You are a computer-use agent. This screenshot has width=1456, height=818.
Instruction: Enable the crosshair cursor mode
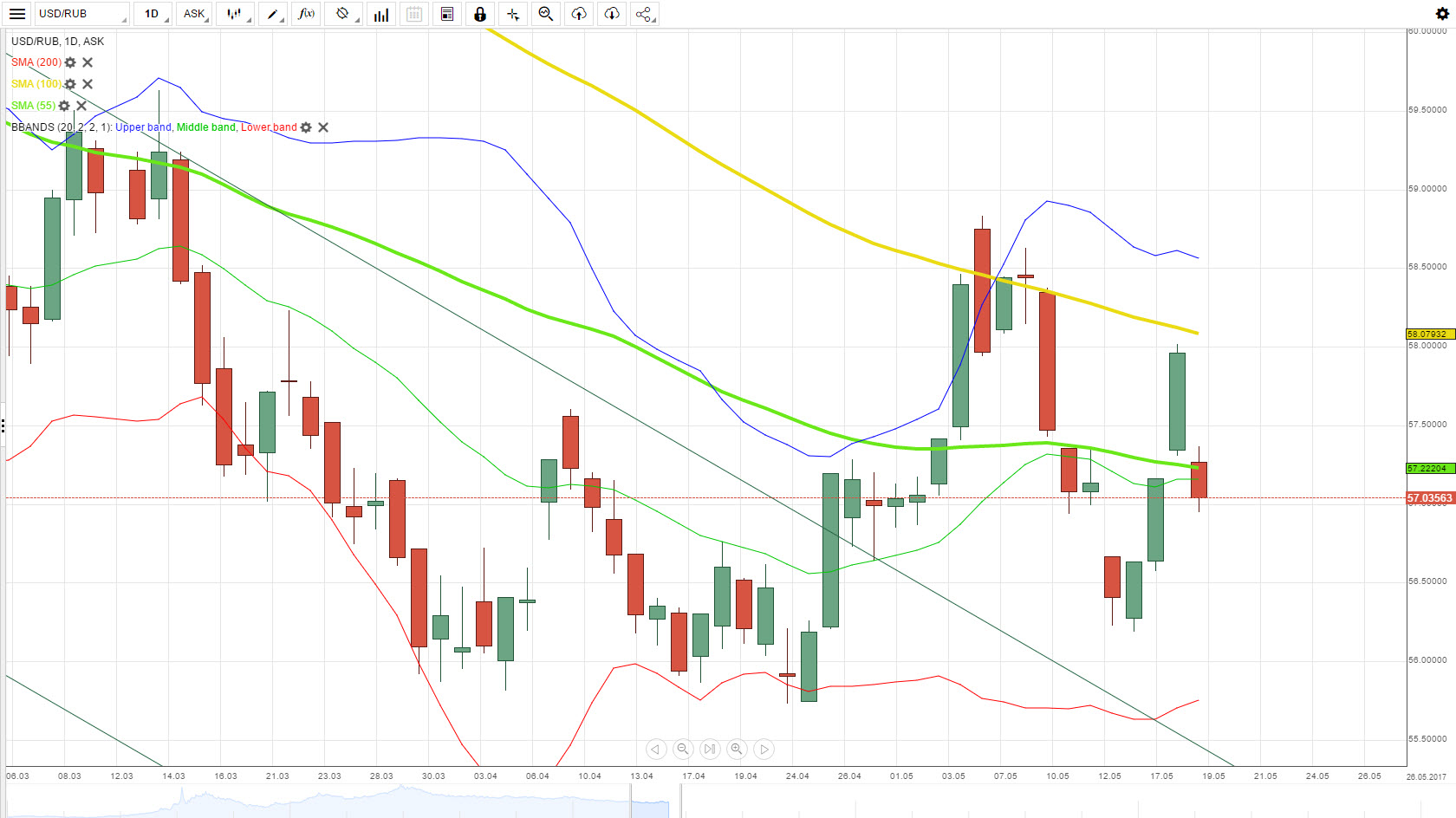513,14
